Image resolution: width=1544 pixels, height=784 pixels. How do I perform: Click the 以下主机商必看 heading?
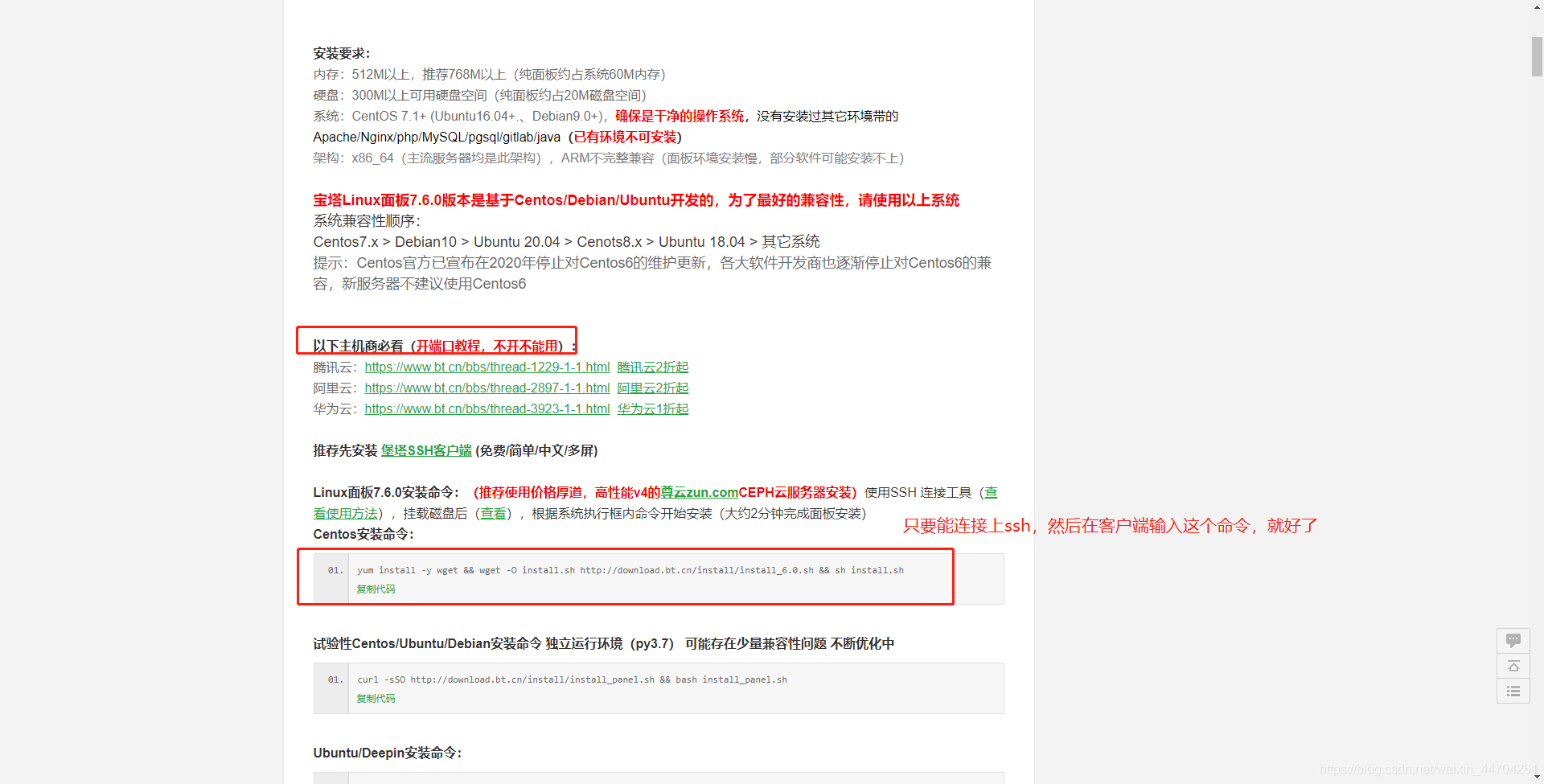[445, 347]
